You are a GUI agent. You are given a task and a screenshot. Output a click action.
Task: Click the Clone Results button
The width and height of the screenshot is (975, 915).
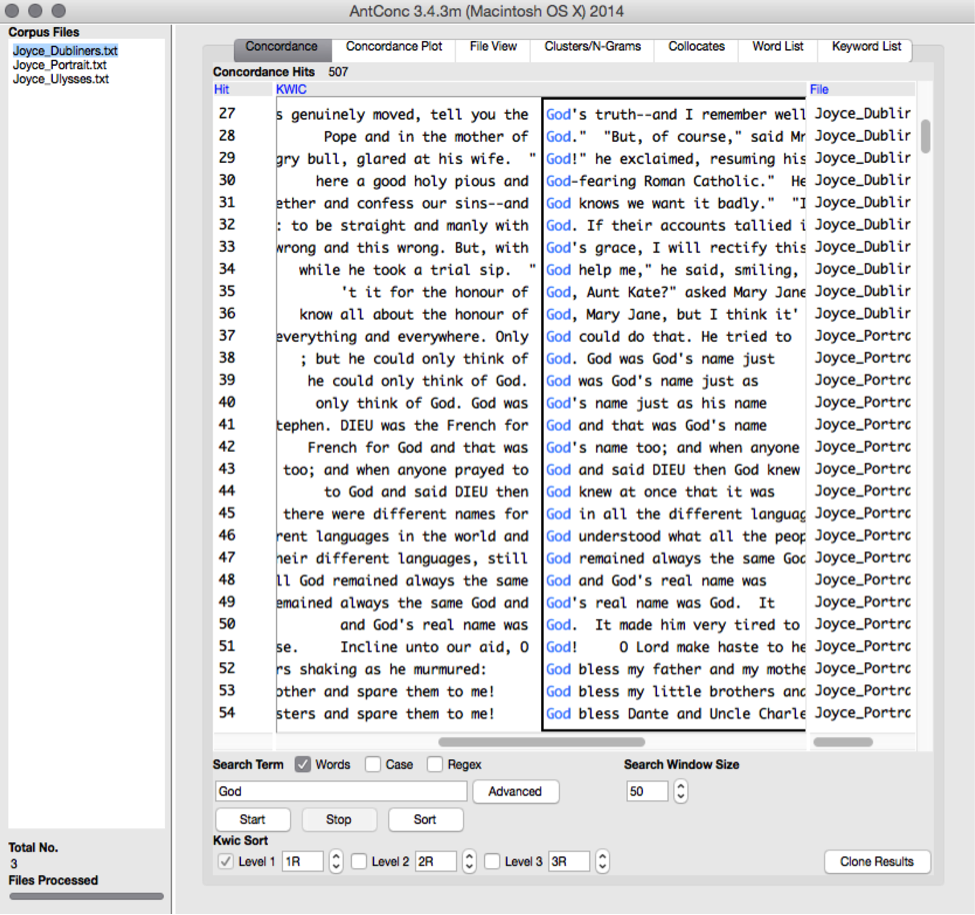click(x=876, y=861)
